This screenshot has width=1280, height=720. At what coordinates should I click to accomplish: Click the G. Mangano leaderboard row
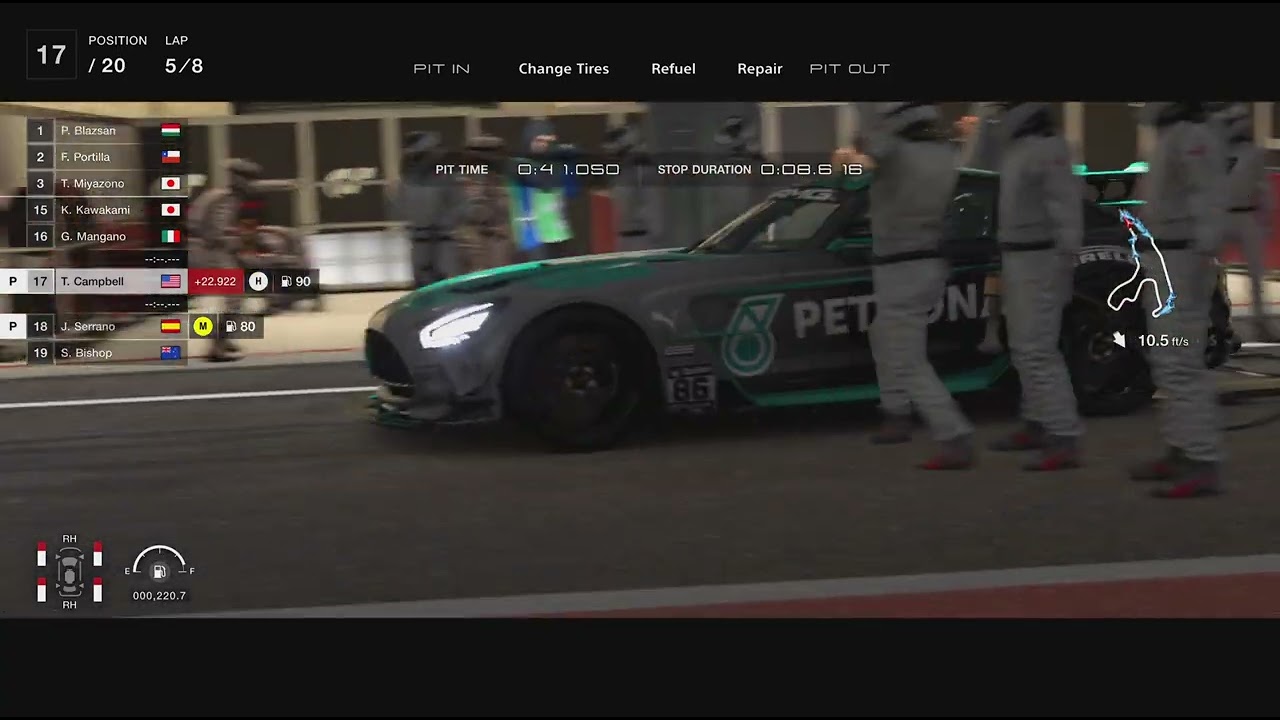coord(107,237)
